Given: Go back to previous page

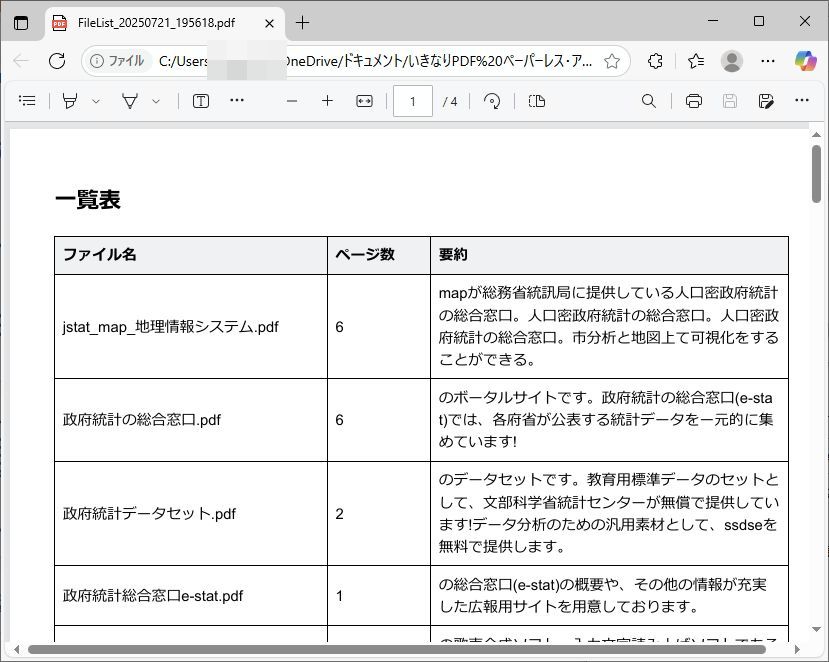Looking at the screenshot, I should 21,61.
